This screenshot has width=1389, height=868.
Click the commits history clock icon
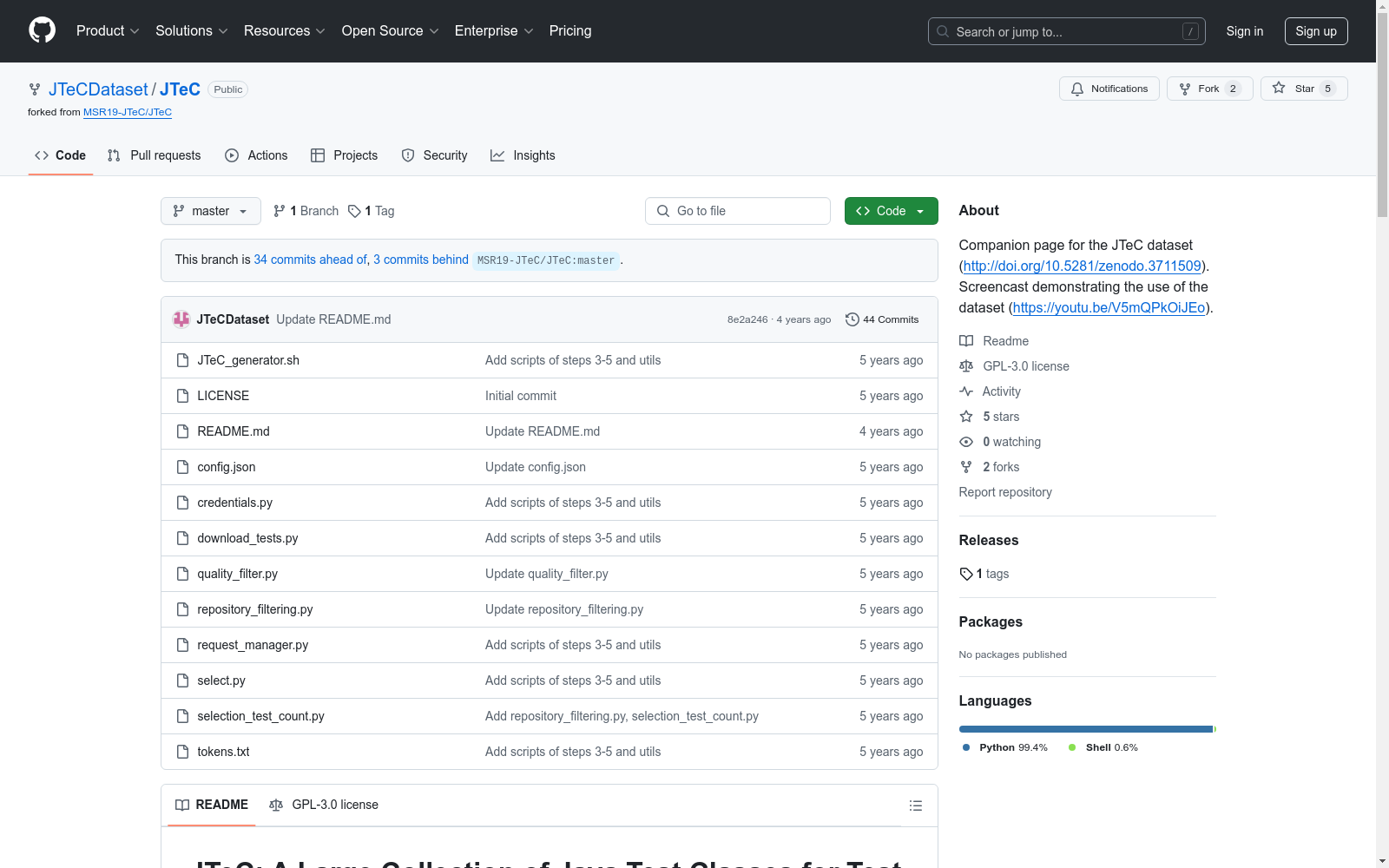tap(852, 319)
